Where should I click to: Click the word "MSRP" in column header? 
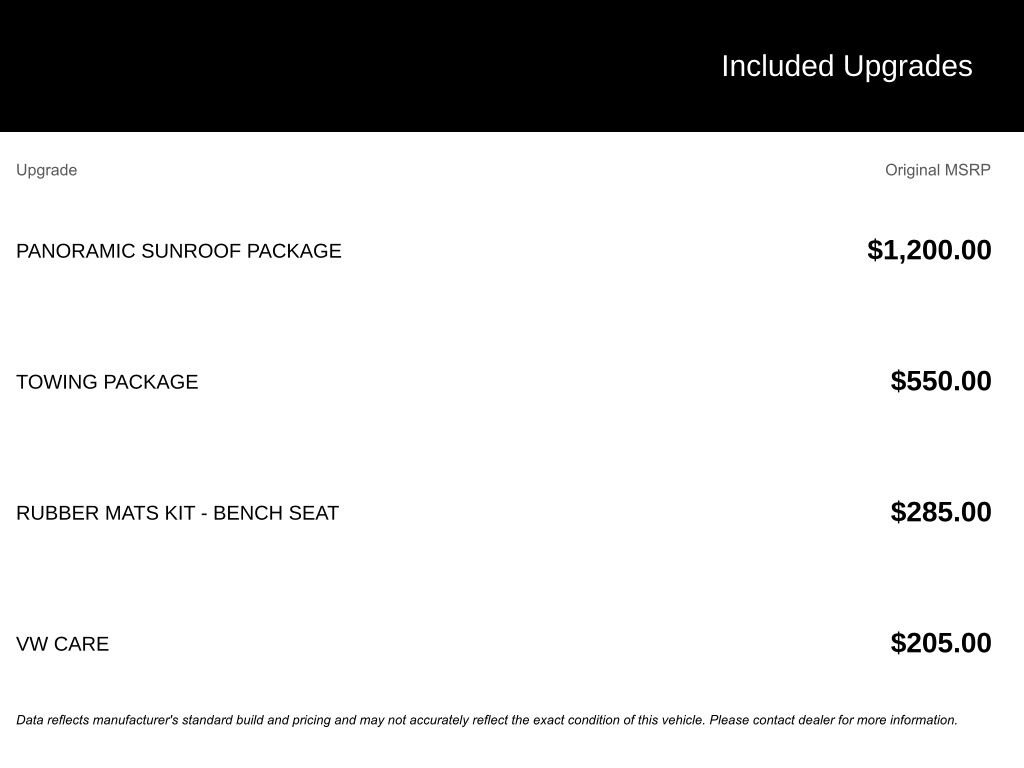point(966,170)
